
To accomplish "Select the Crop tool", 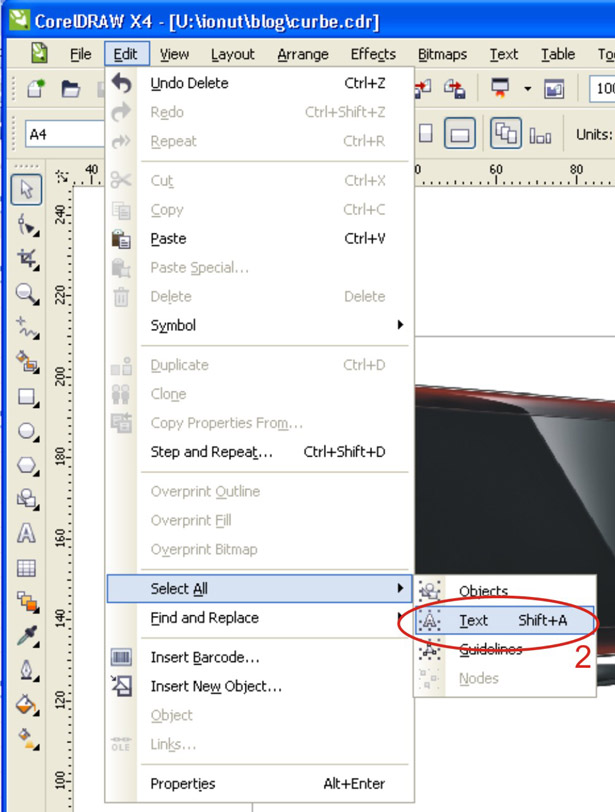I will 26,258.
